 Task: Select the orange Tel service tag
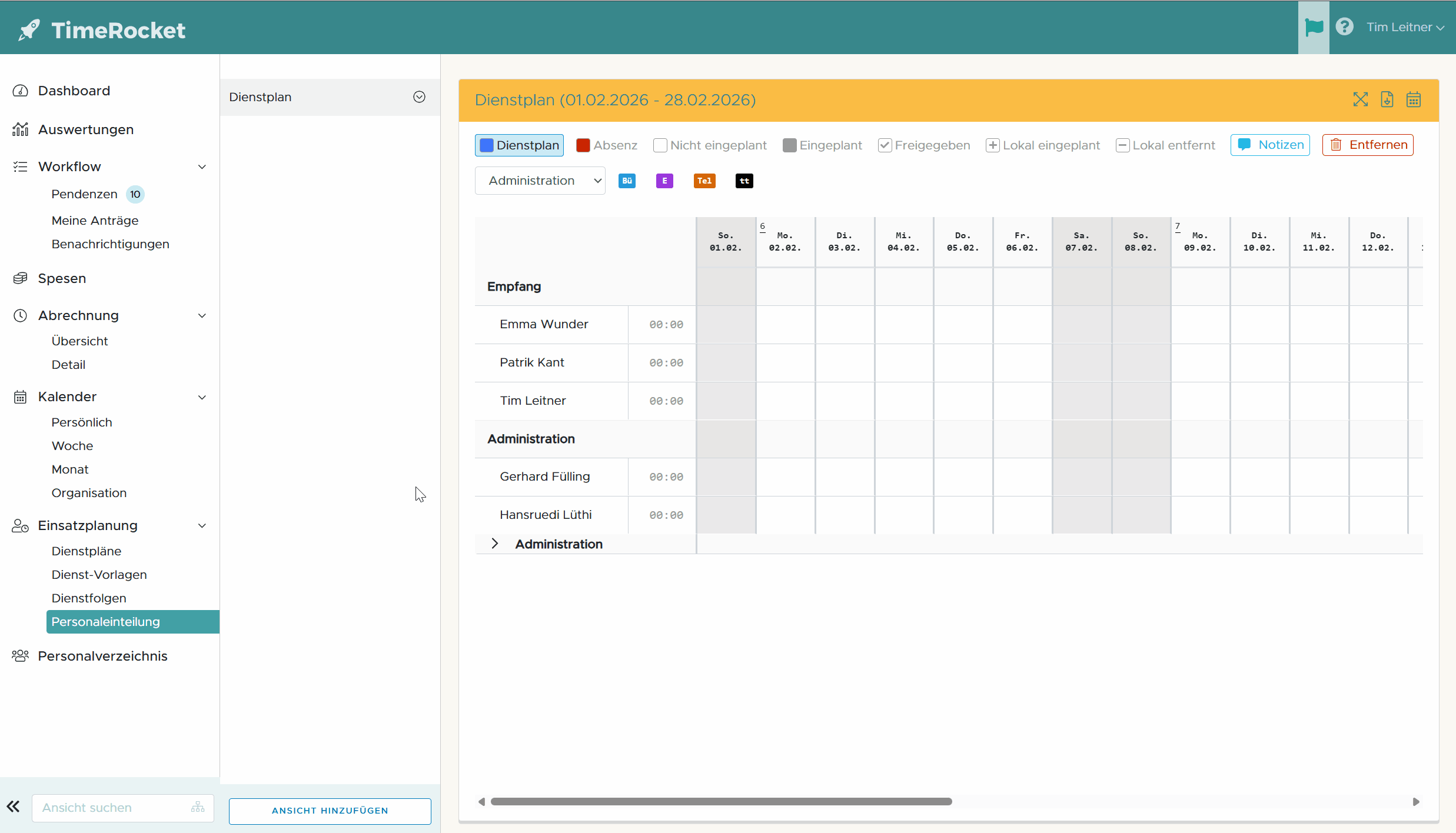[x=704, y=181]
